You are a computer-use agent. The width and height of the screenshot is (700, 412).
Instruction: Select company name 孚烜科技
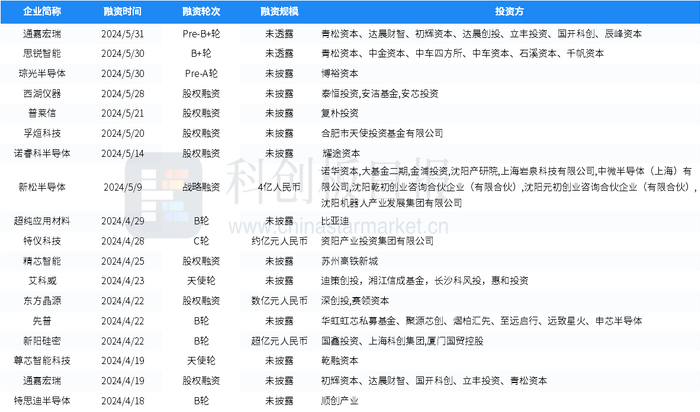[42, 133]
